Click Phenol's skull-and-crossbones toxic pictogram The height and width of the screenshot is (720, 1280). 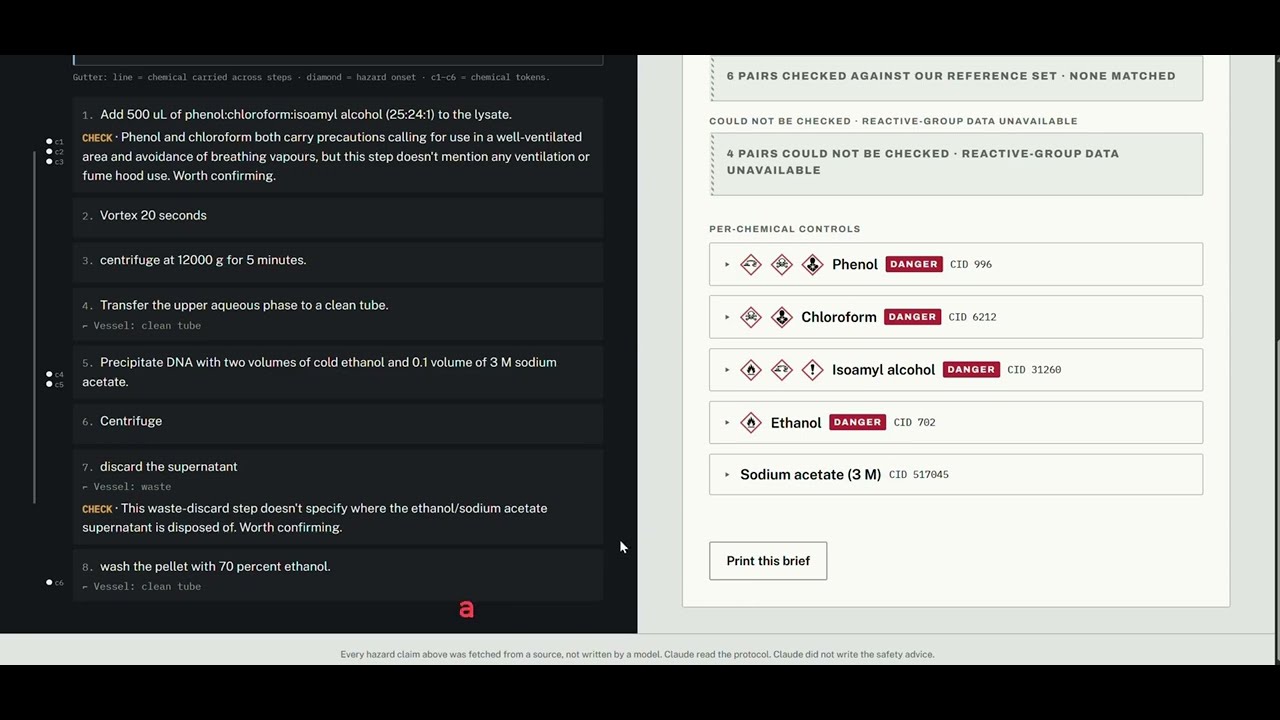782,264
